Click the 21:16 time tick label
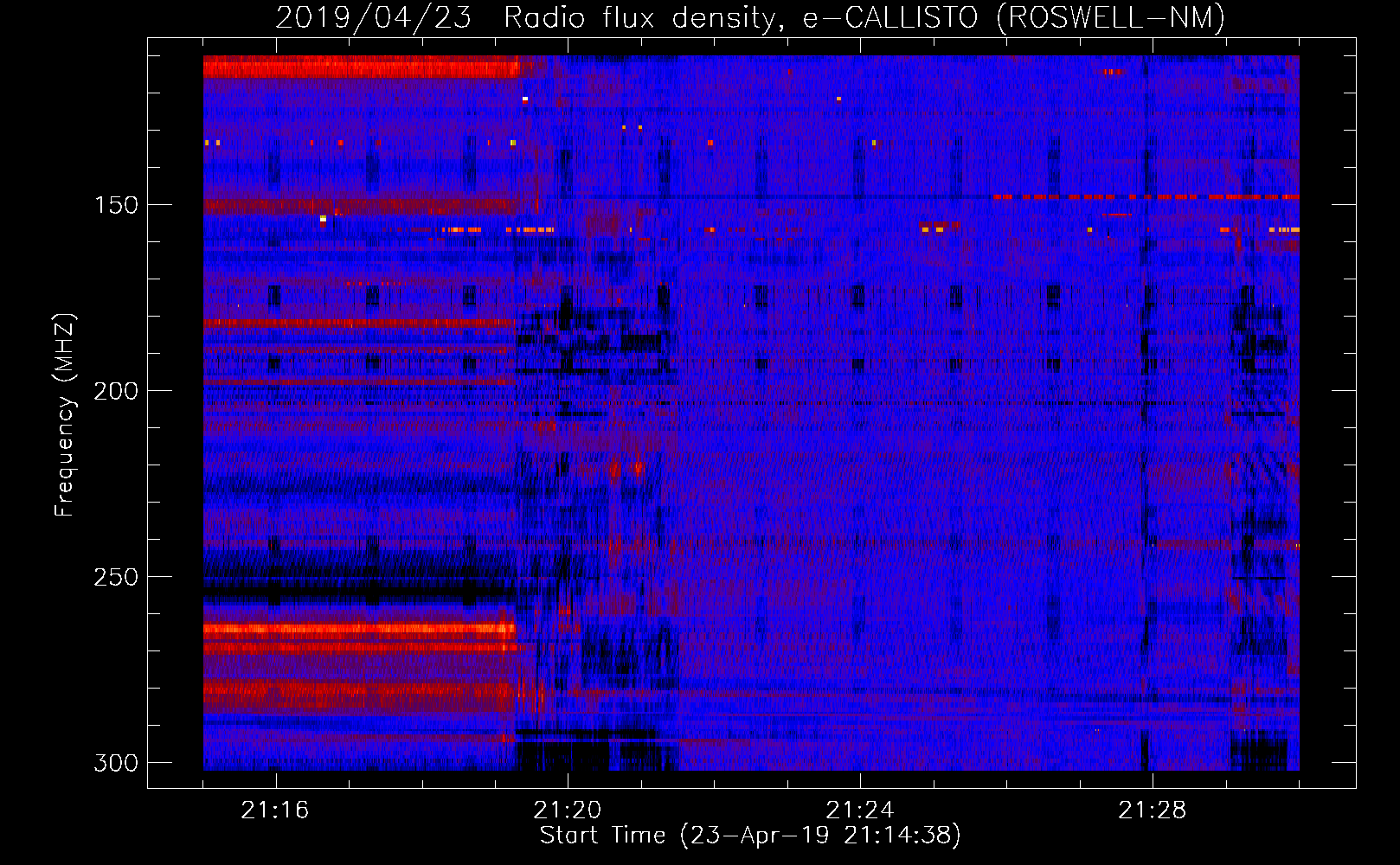The height and width of the screenshot is (865, 1400). coord(275,811)
